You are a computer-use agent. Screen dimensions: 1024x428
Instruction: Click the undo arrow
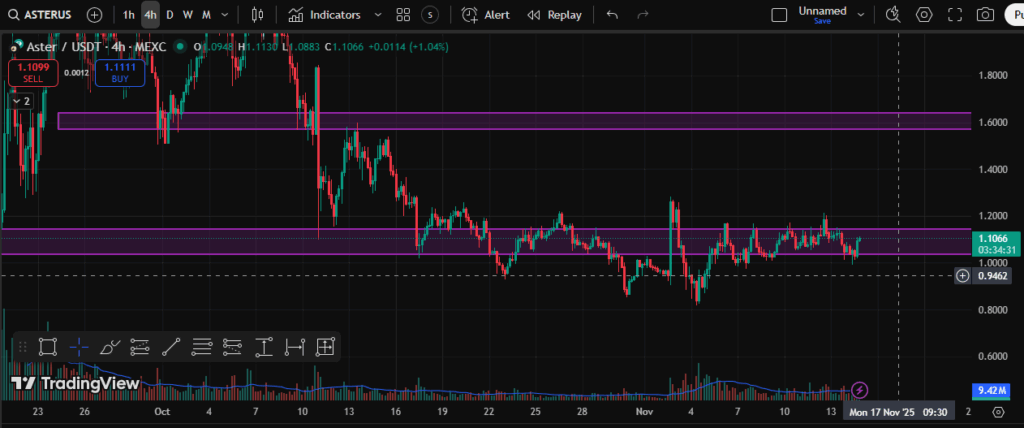(x=612, y=15)
